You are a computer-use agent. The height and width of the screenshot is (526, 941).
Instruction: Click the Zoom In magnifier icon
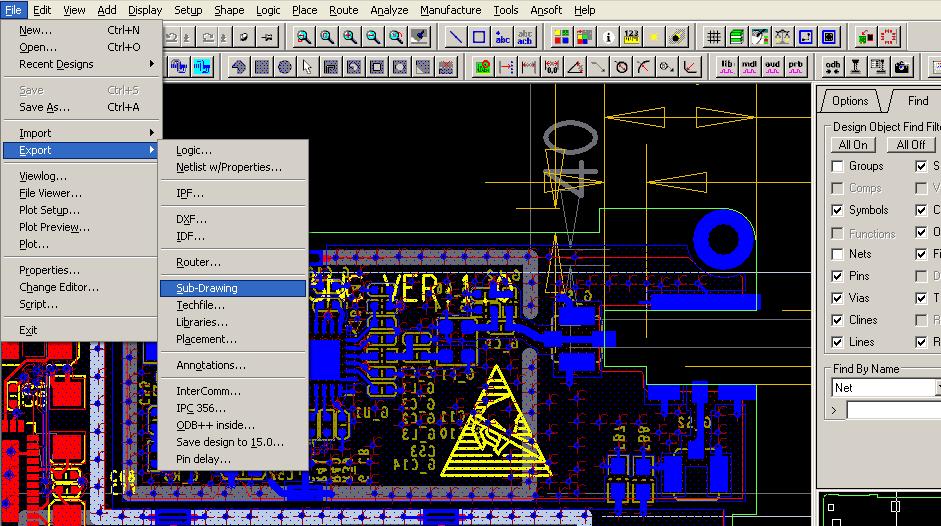[x=350, y=38]
